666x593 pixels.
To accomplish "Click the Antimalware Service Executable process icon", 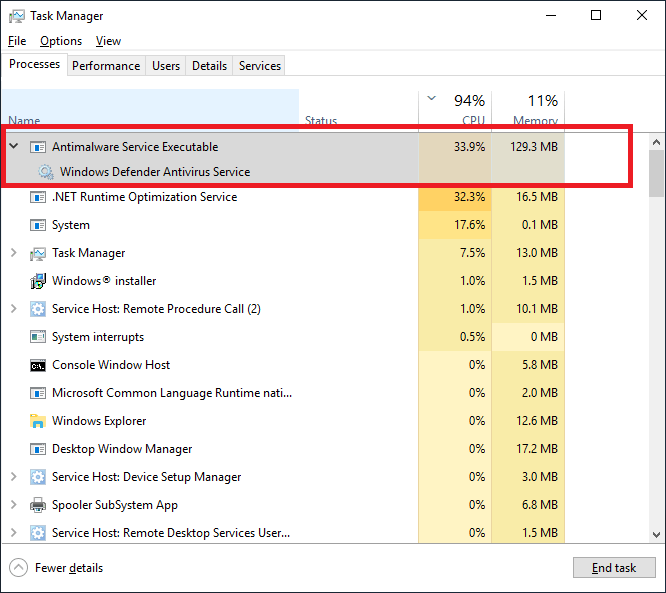I will coord(38,147).
